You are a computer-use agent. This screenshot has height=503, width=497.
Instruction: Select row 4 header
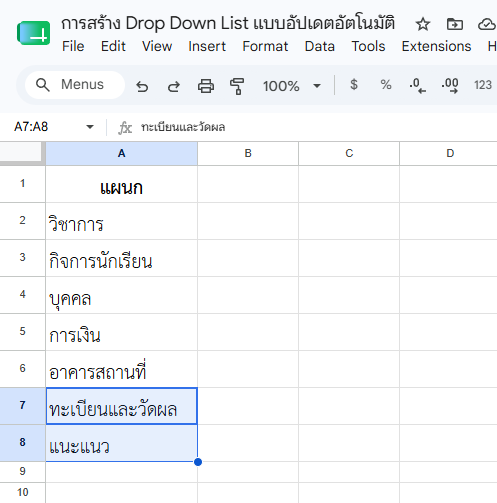point(22,295)
